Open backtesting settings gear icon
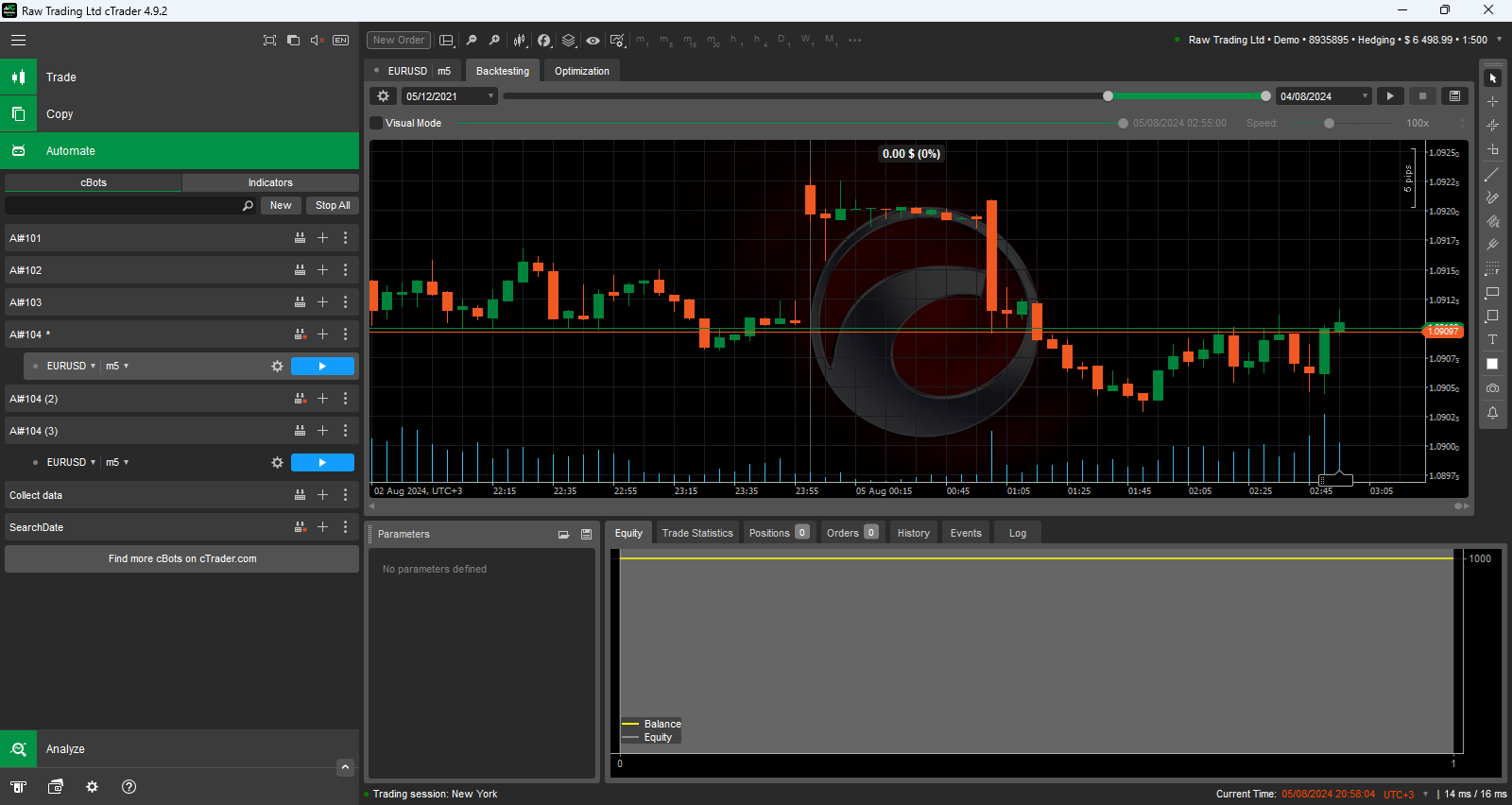1512x805 pixels. point(383,96)
